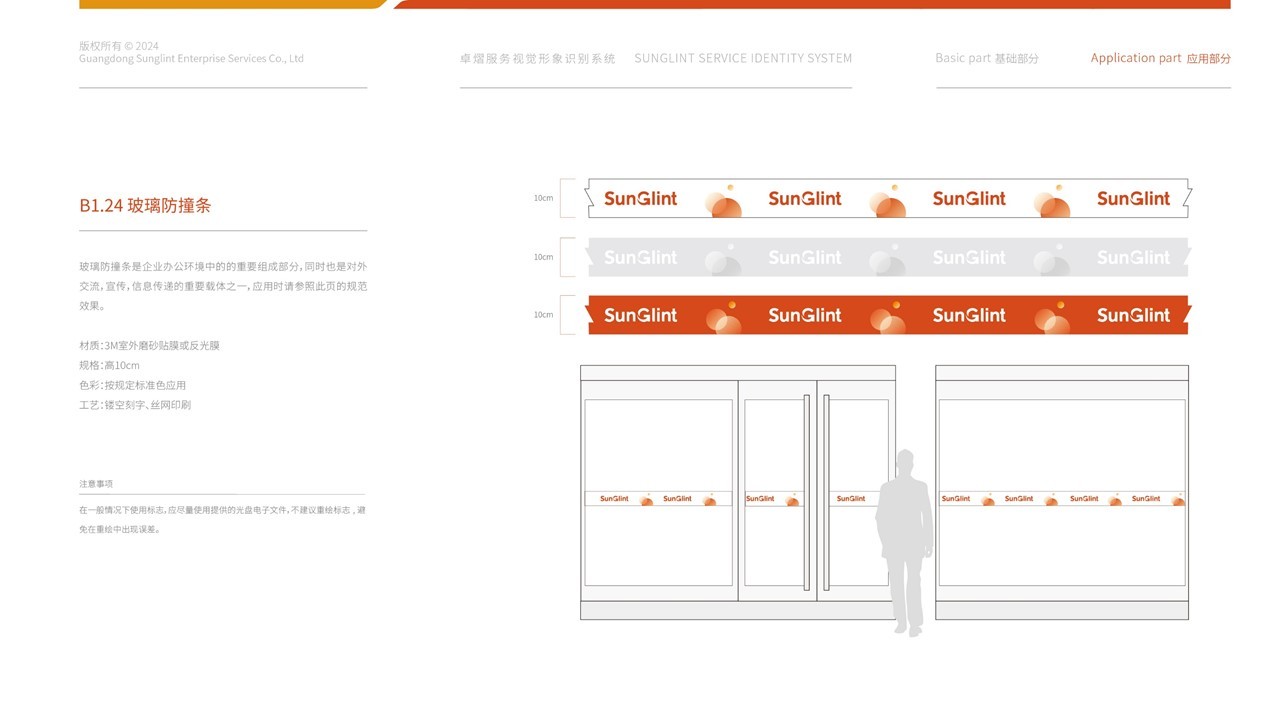Click the first circle emblem on the white strip

723,201
